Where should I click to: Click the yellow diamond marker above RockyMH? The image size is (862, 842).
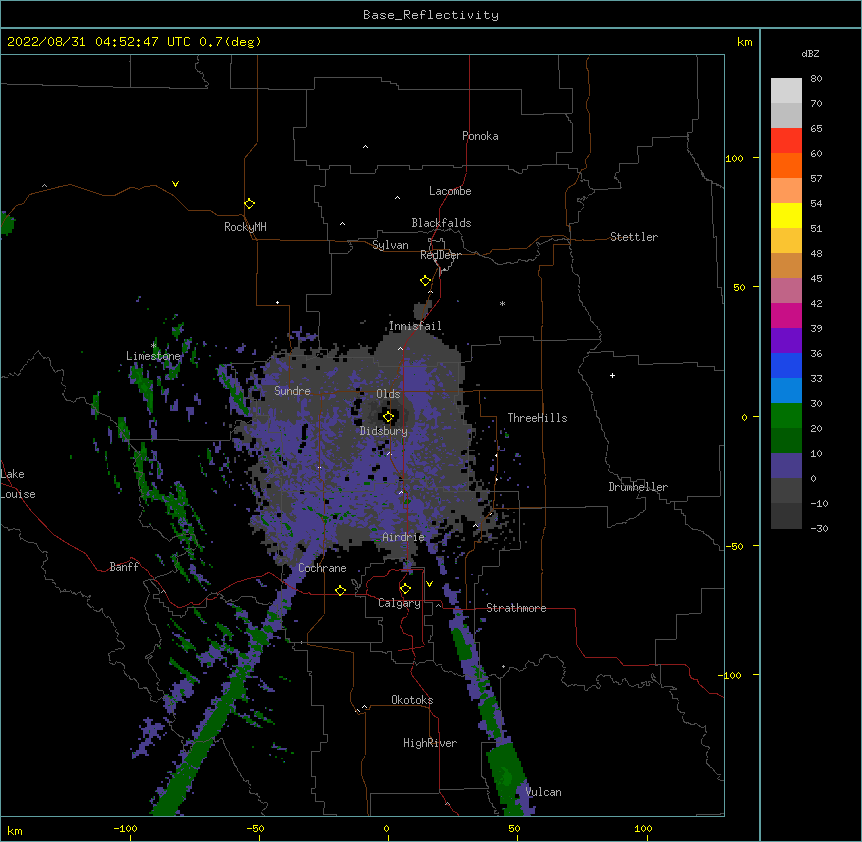(249, 204)
